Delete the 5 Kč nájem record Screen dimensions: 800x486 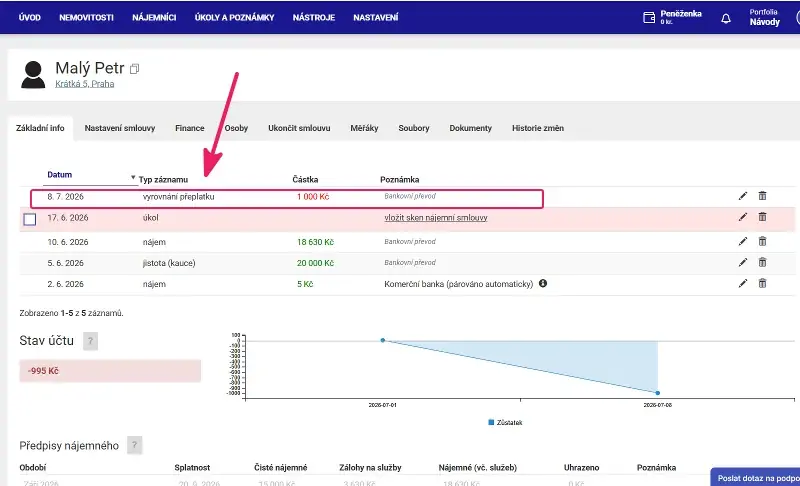pos(762,284)
